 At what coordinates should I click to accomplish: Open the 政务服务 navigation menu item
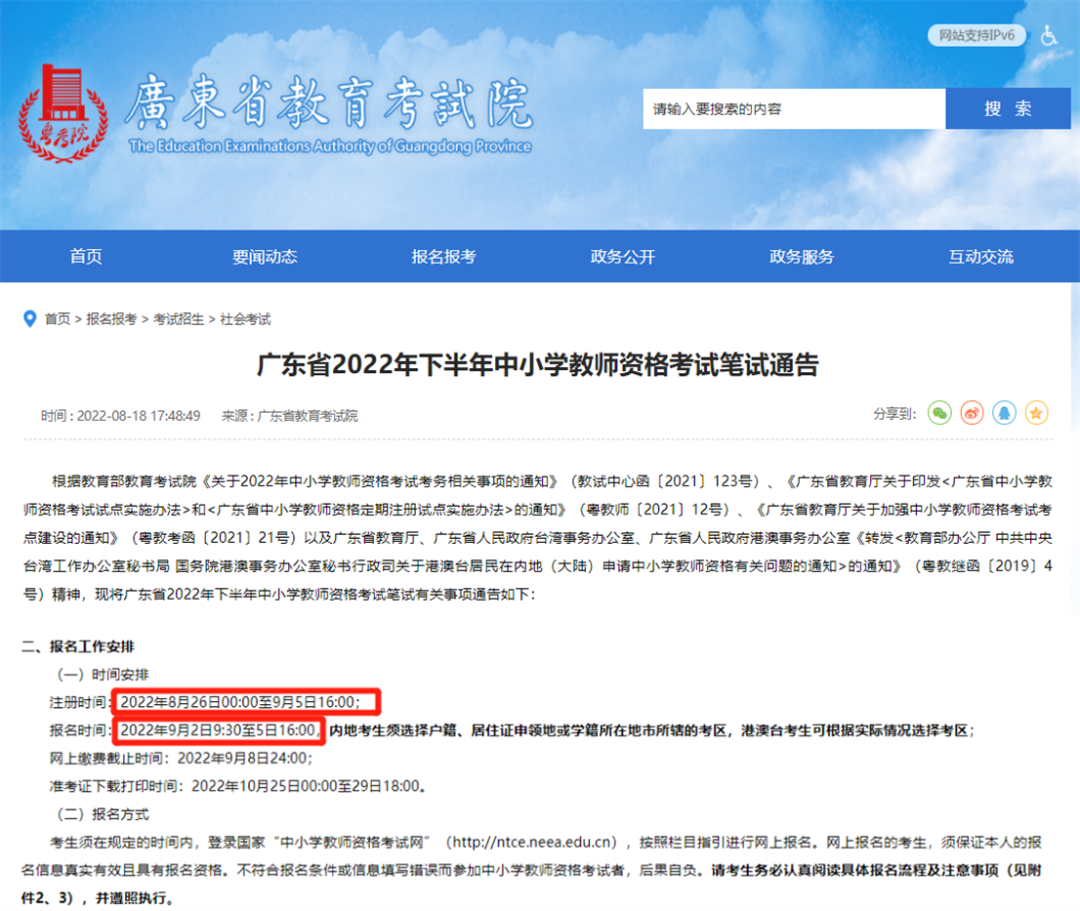[802, 257]
